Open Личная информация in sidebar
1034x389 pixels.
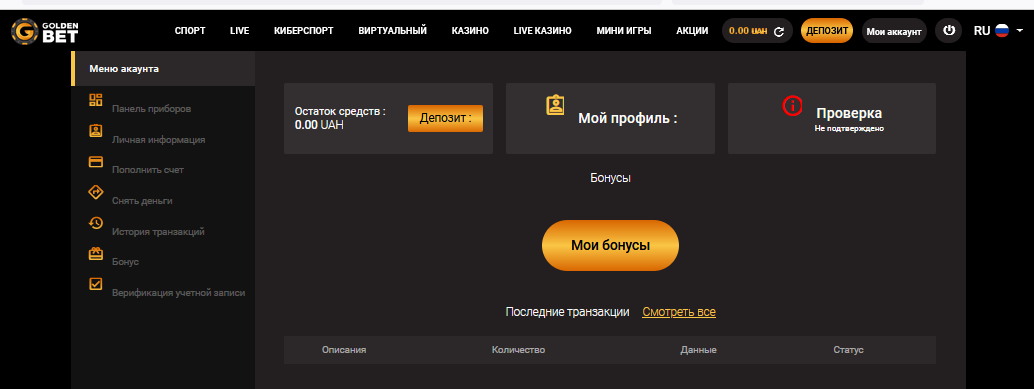point(158,140)
